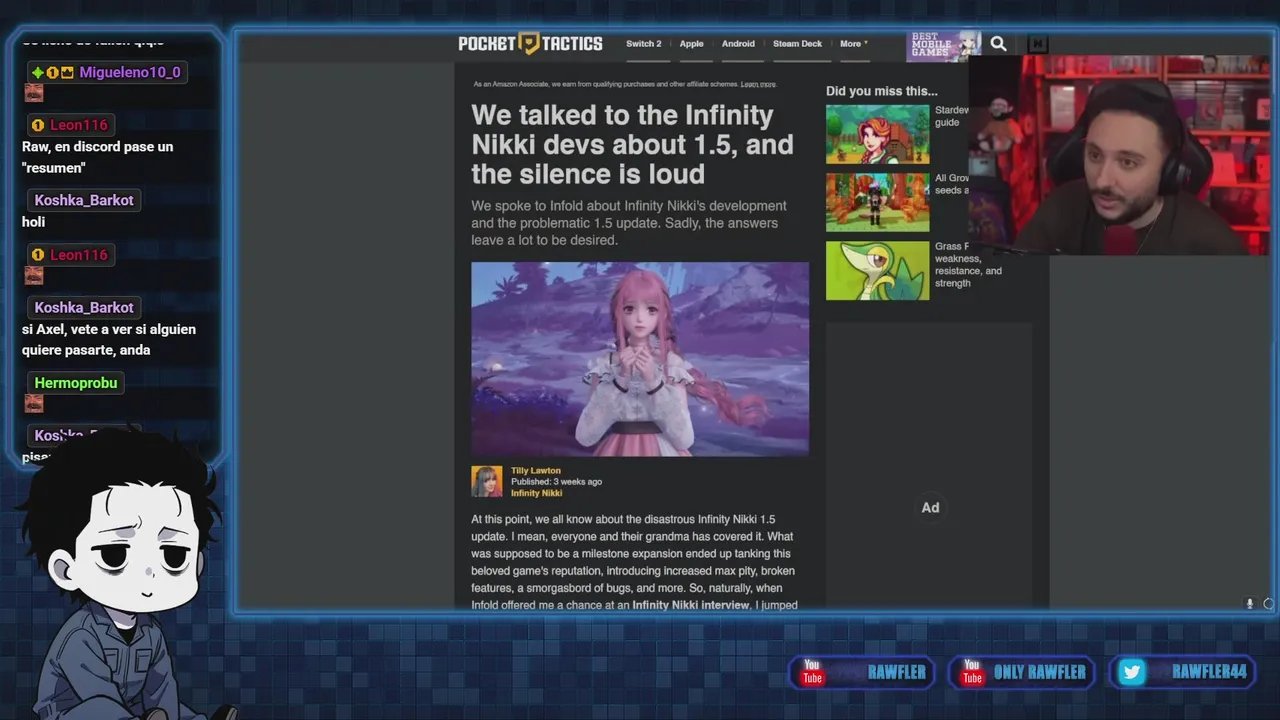Follow the Infinity Nikki interview link in article

(x=690, y=605)
